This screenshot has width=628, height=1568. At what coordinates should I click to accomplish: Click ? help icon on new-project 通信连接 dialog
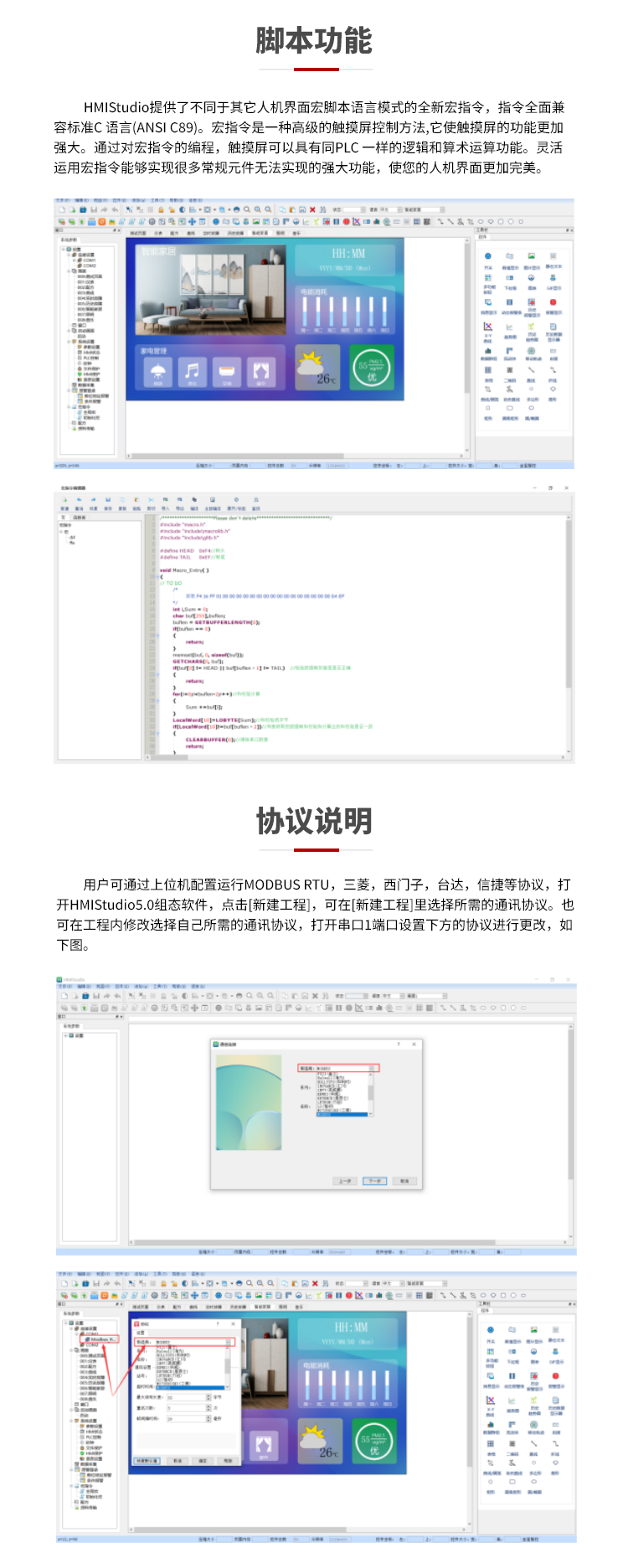(x=399, y=1044)
